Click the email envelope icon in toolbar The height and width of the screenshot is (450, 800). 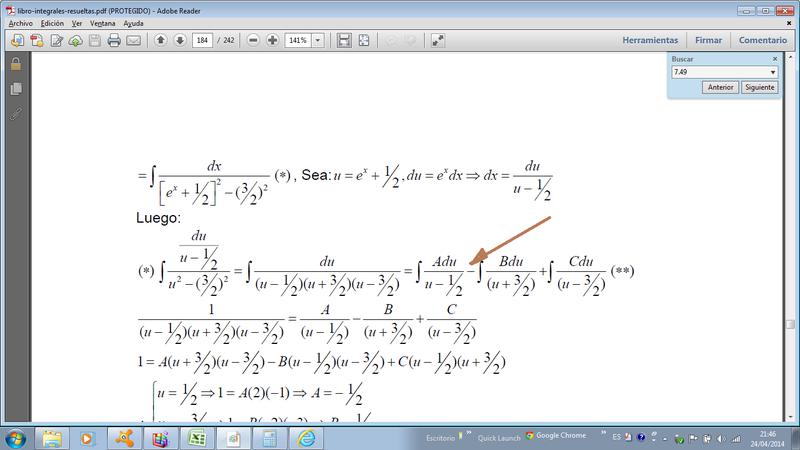(134, 41)
